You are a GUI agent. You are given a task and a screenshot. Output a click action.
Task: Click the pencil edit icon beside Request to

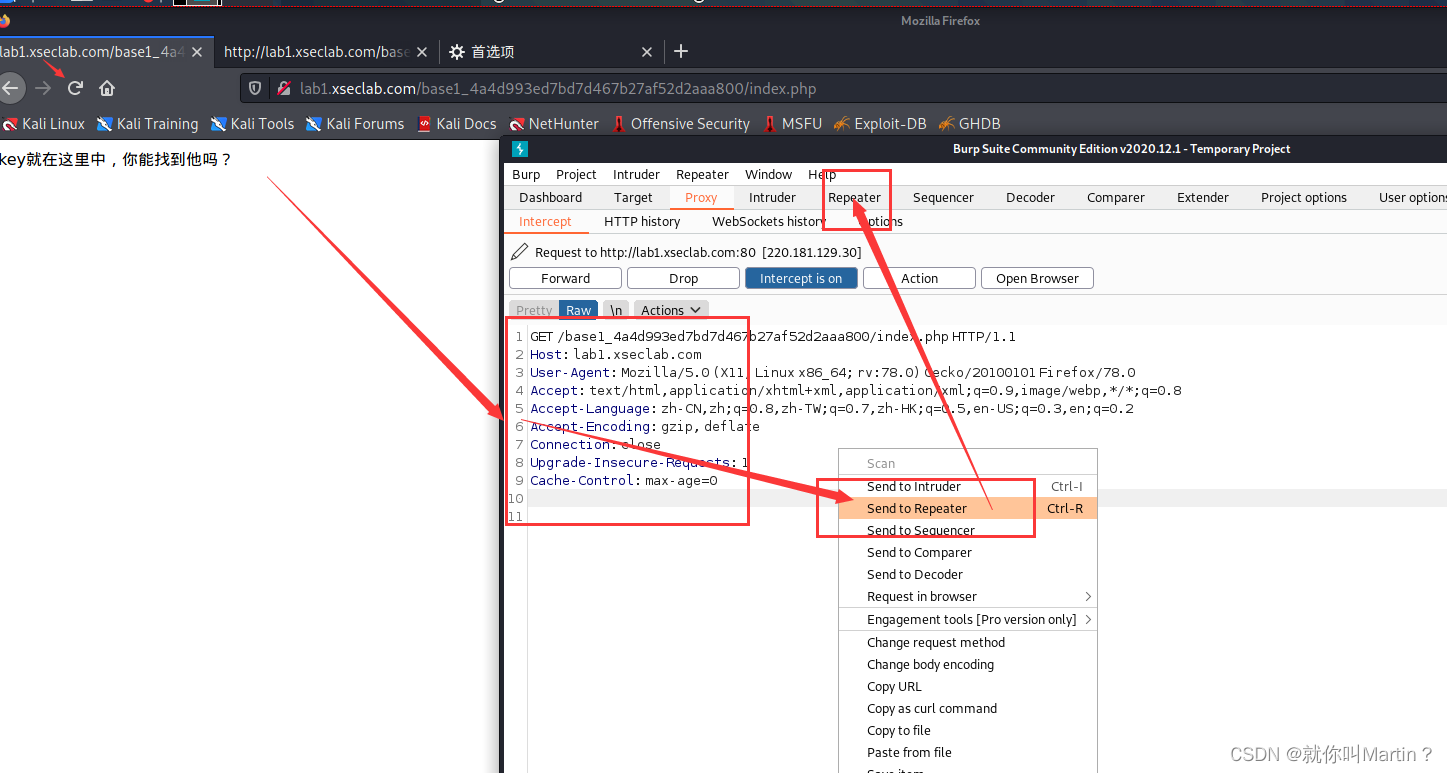[x=519, y=252]
